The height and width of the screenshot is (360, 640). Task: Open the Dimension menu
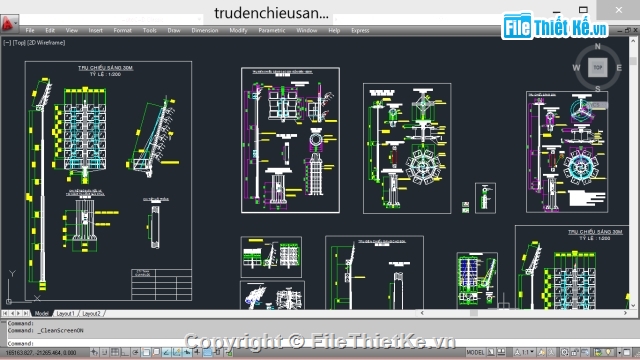204,30
